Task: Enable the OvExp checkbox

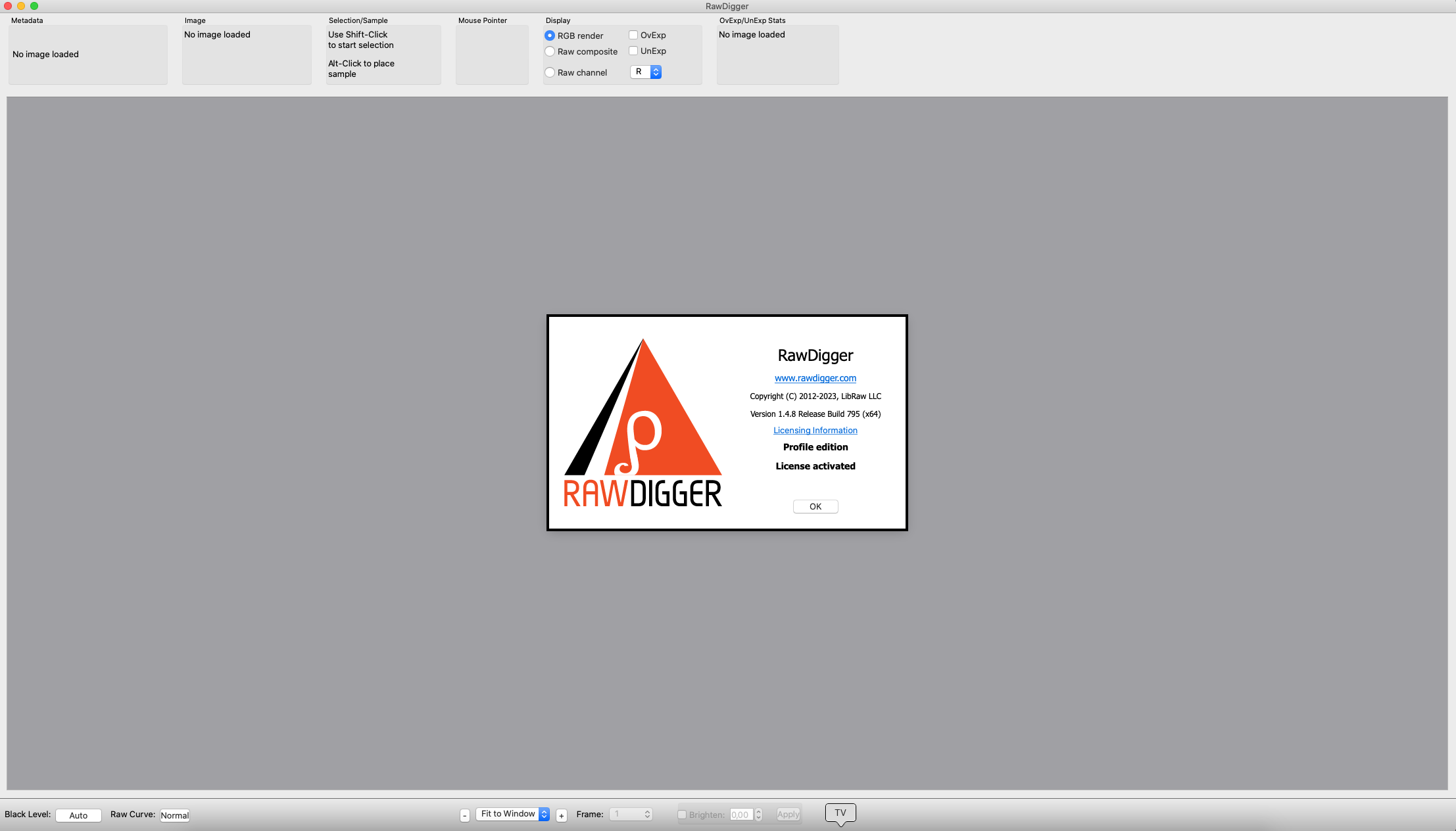Action: coord(633,35)
